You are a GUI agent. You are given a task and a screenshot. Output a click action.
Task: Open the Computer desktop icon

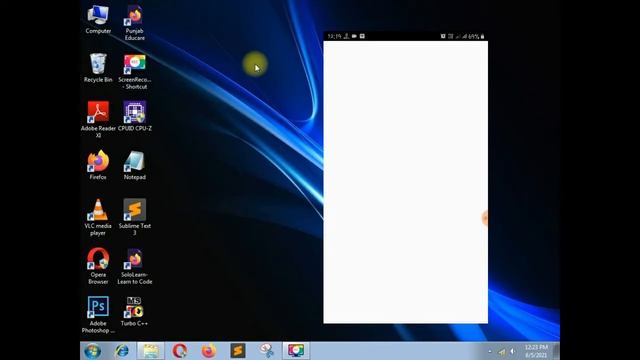(98, 20)
